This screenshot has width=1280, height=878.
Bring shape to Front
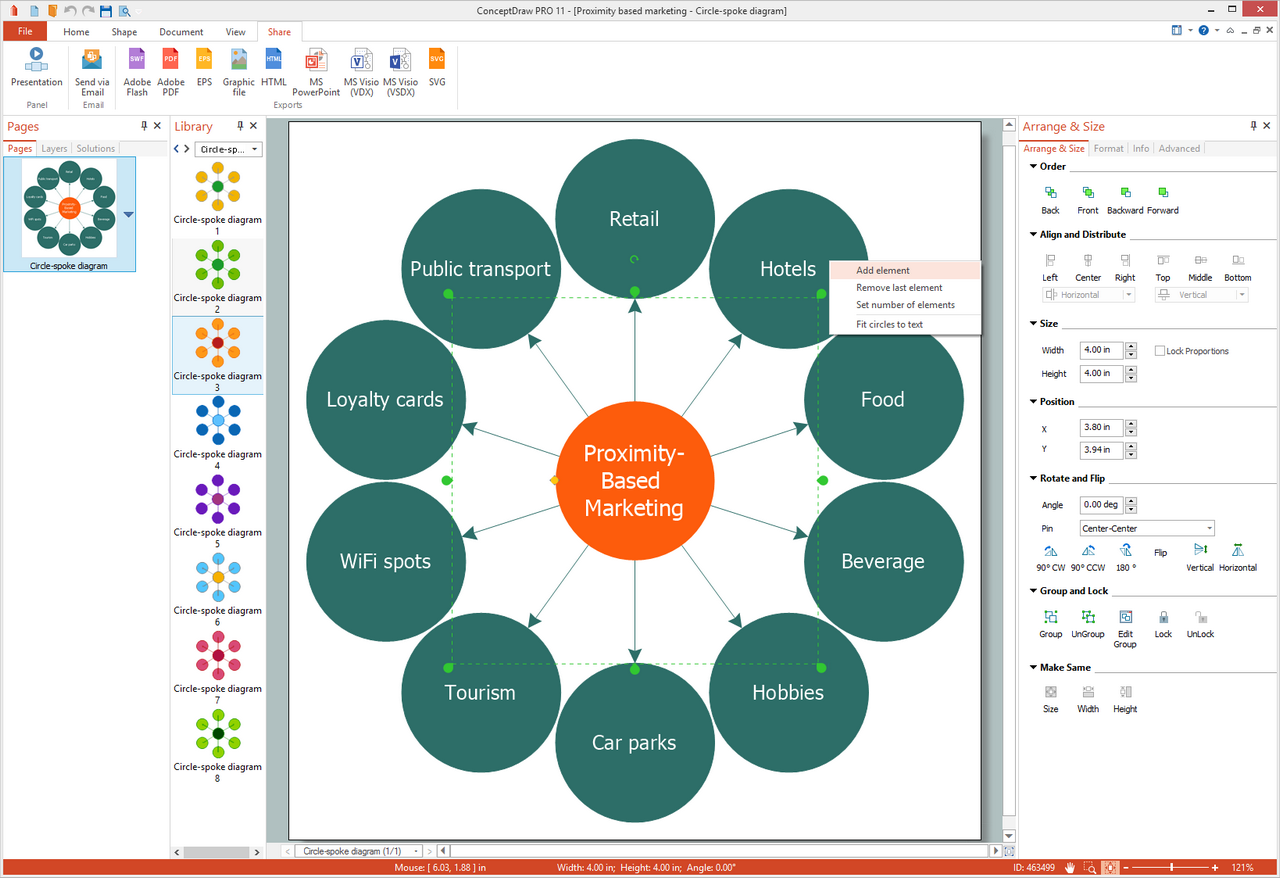tap(1087, 193)
